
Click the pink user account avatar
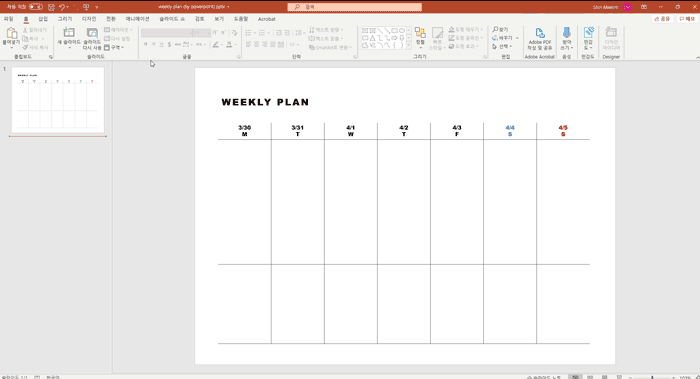click(x=627, y=7)
